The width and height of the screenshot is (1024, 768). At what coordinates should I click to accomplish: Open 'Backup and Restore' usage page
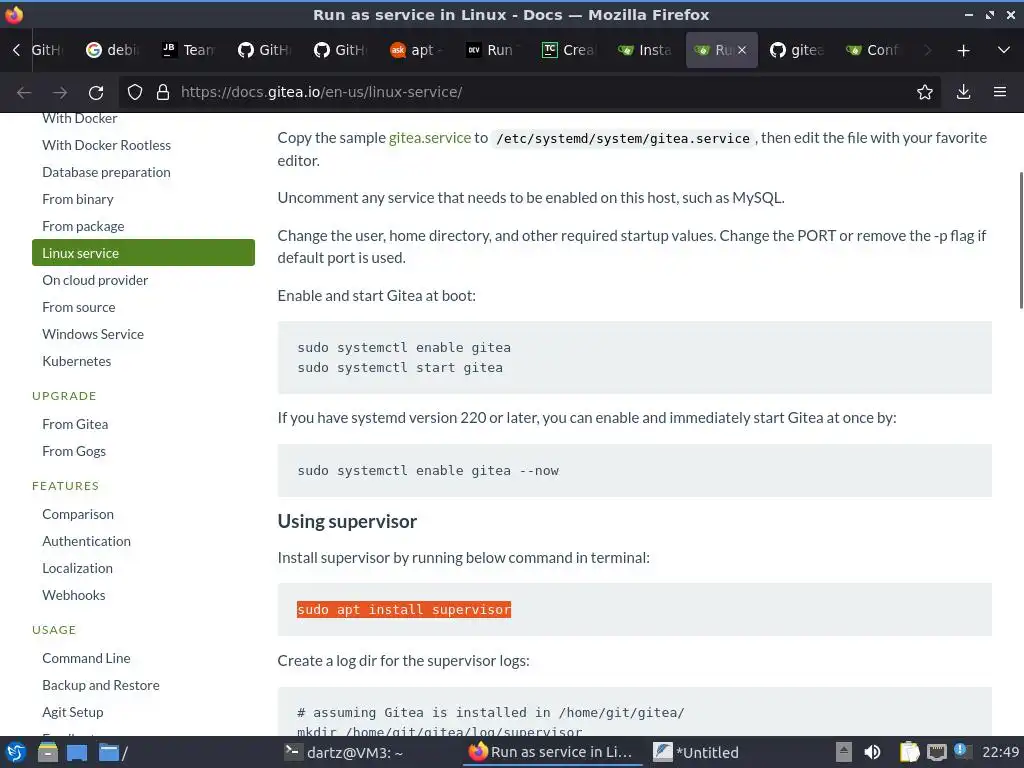(101, 685)
